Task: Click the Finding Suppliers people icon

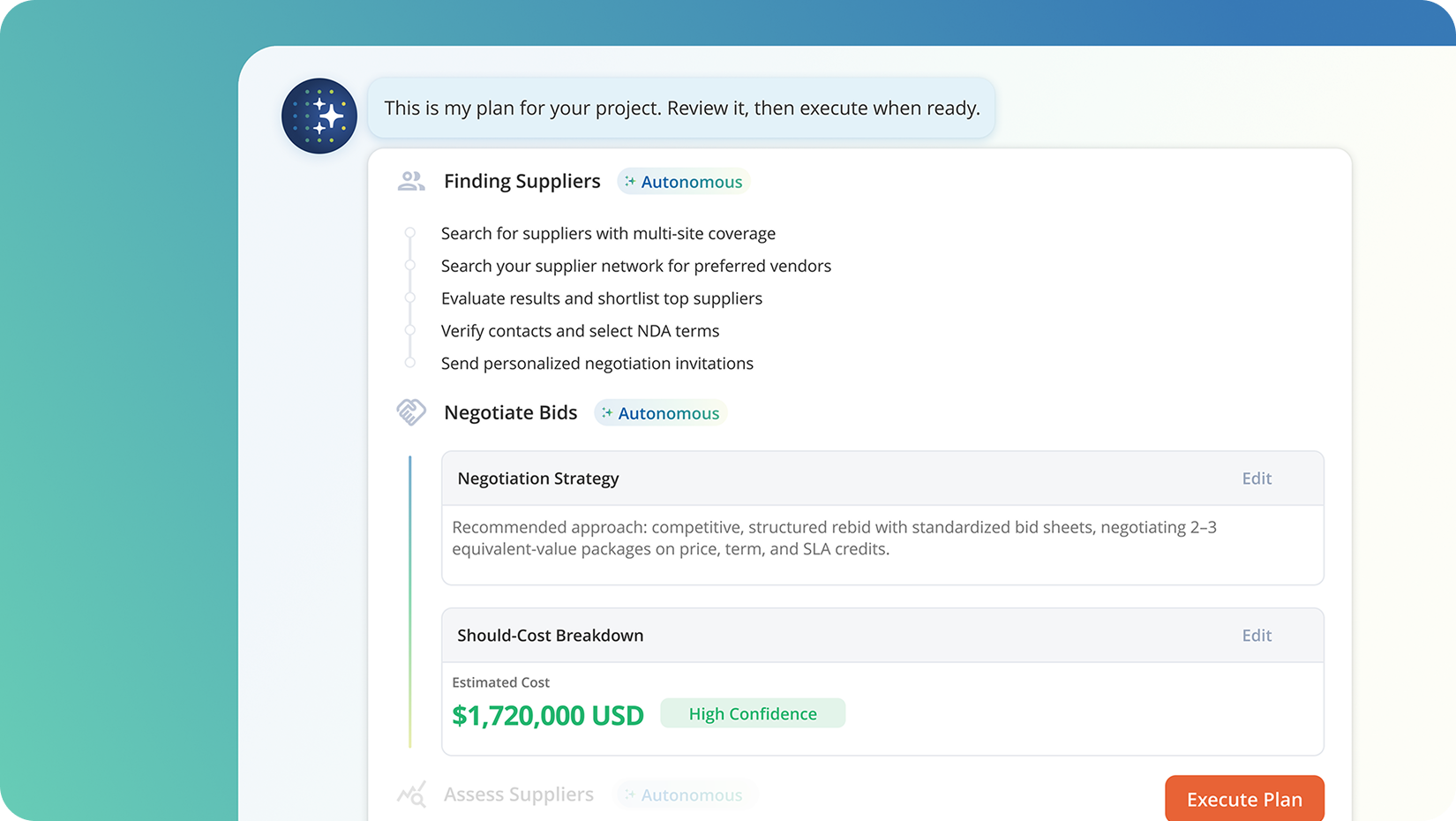Action: tap(411, 181)
